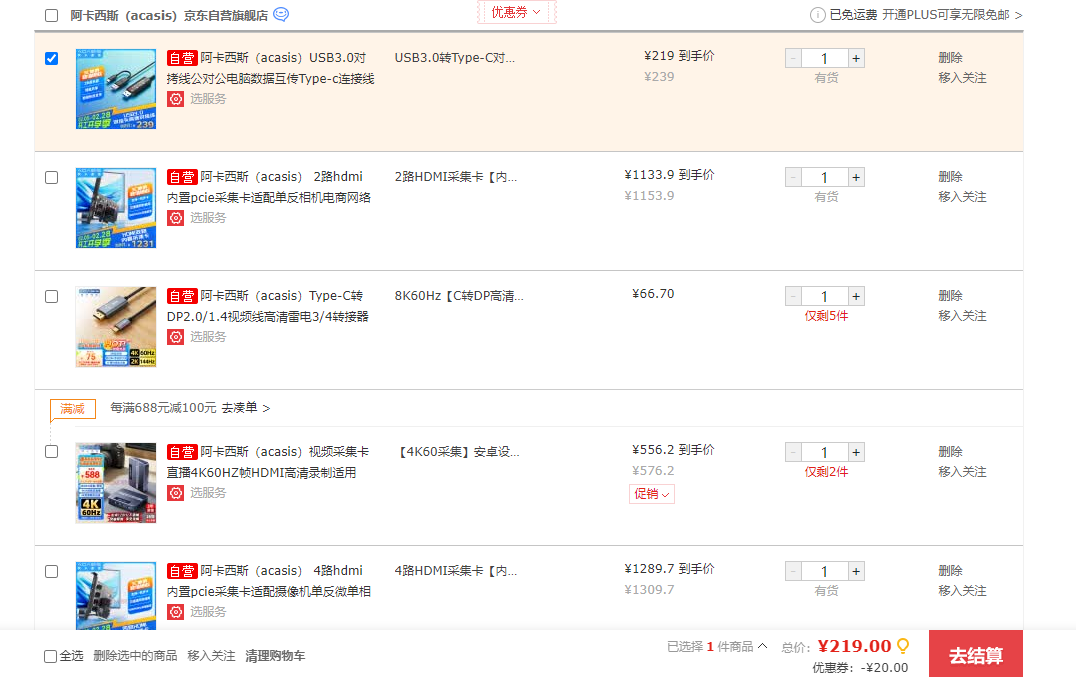Viewport: 1076px width, 677px height.
Task: Click the lightbulb icon beside the total price
Action: click(x=903, y=646)
